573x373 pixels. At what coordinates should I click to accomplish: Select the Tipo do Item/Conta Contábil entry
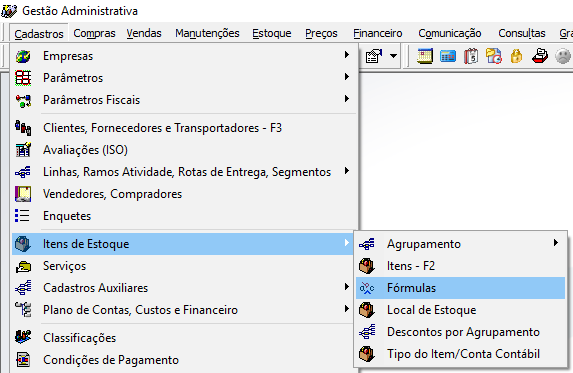pos(460,354)
